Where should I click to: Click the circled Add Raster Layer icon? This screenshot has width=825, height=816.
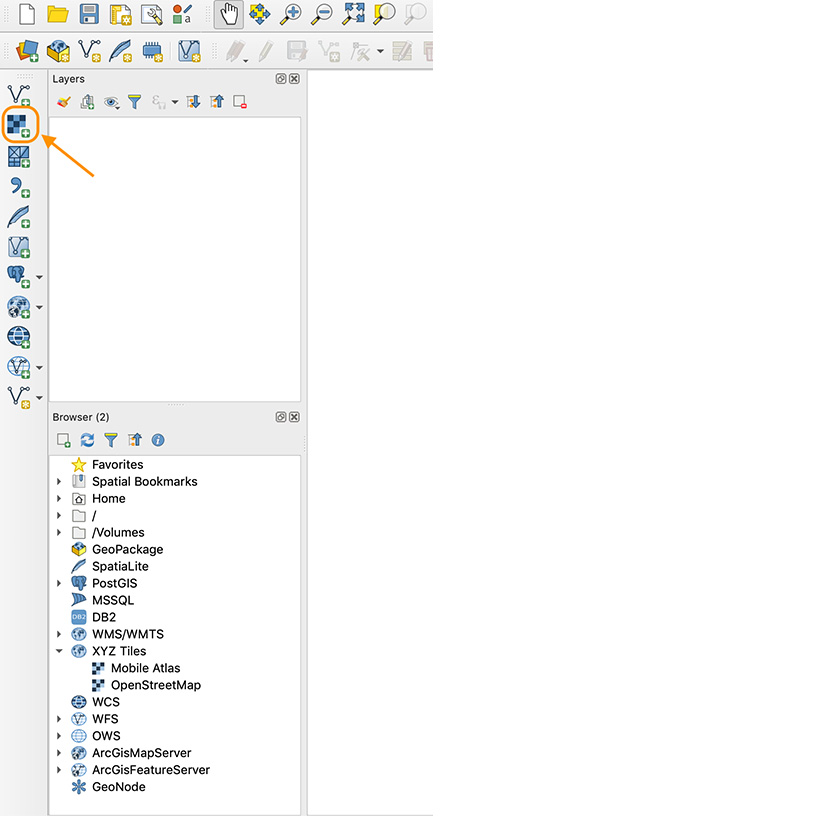(18, 124)
